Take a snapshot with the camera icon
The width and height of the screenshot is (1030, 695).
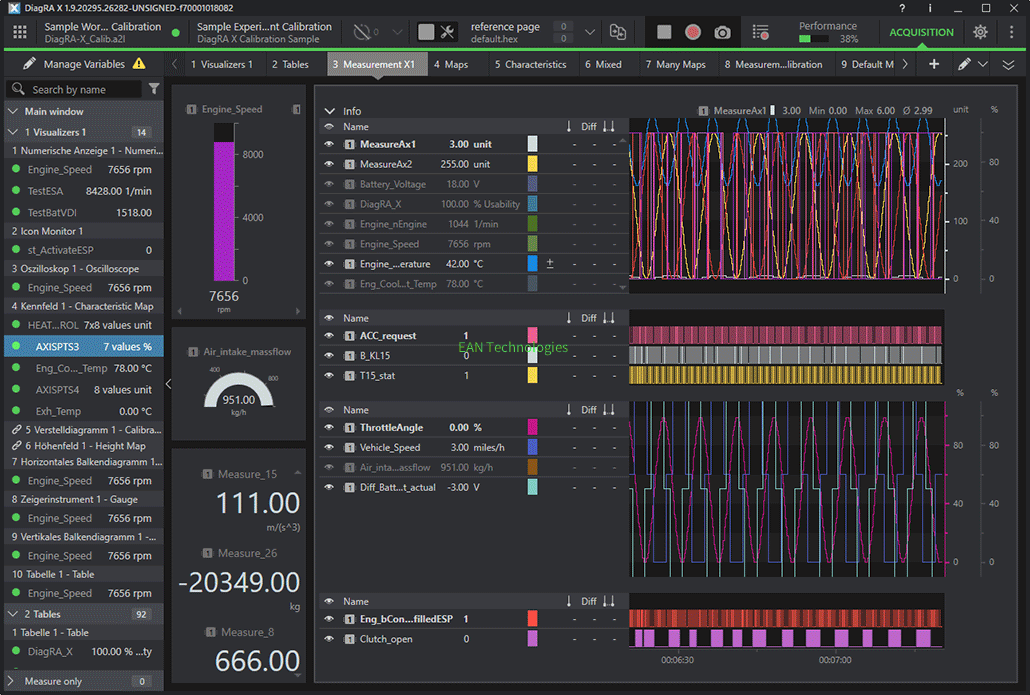tap(722, 32)
